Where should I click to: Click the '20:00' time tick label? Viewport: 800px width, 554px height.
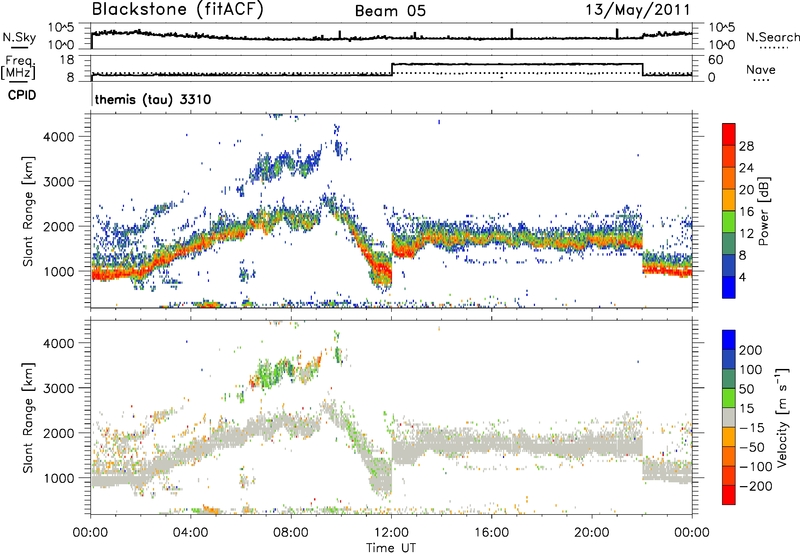(x=591, y=533)
